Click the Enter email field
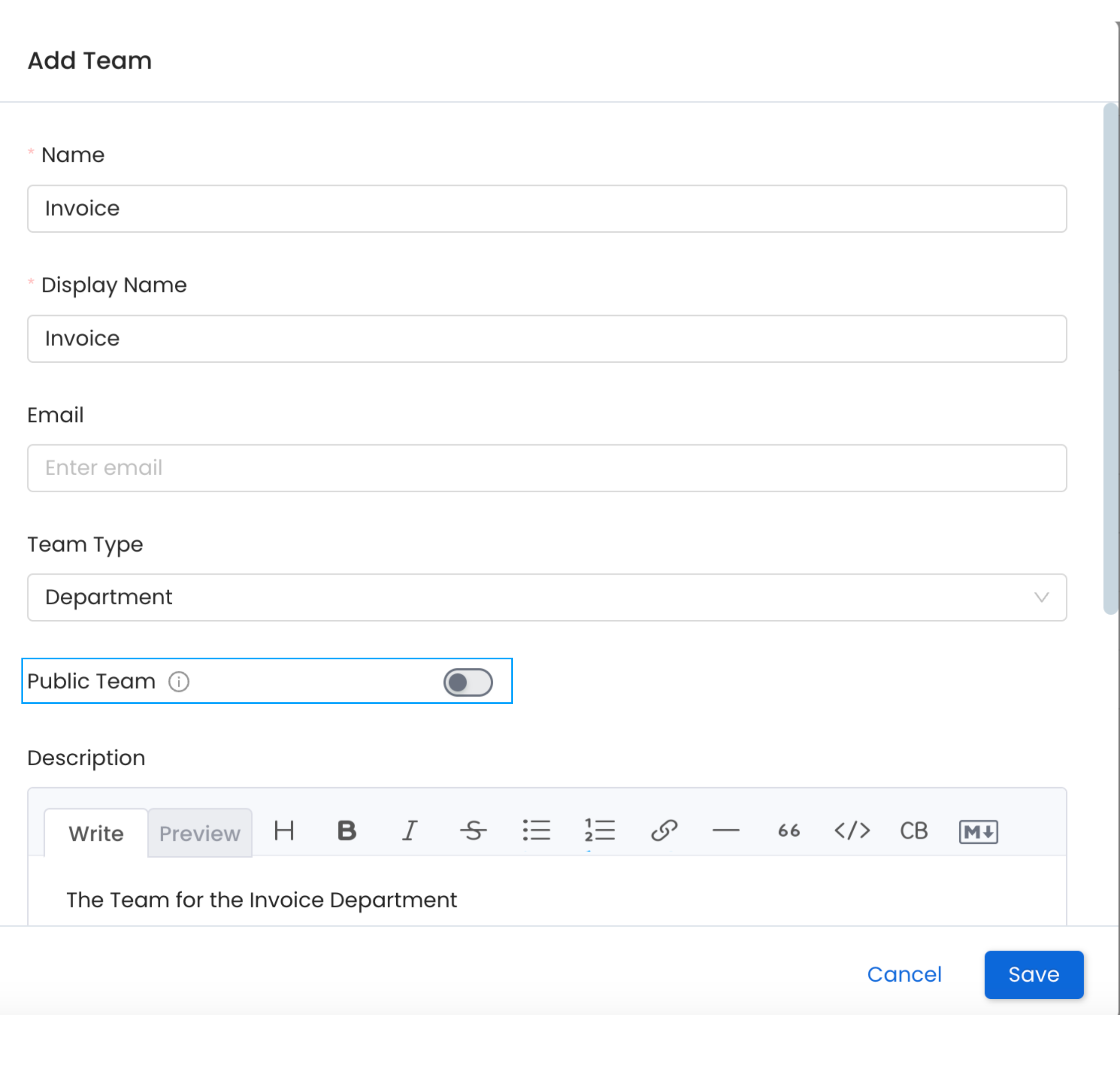The width and height of the screenshot is (1120, 1075). coord(547,468)
